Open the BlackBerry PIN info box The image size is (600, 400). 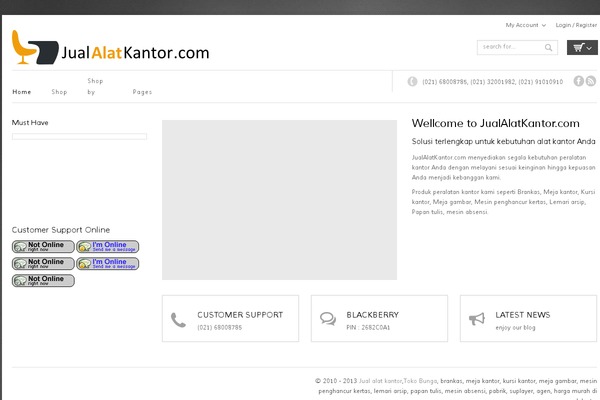click(x=379, y=318)
